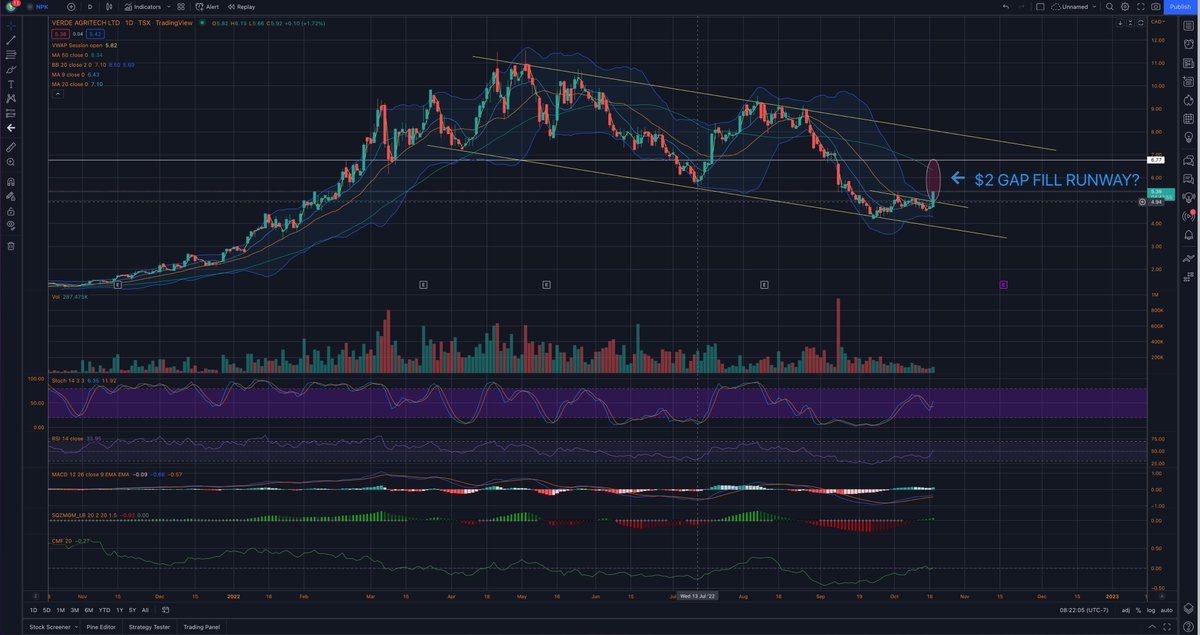This screenshot has height=635, width=1200.
Task: Open the news panel in right sidebar
Action: click(1188, 62)
